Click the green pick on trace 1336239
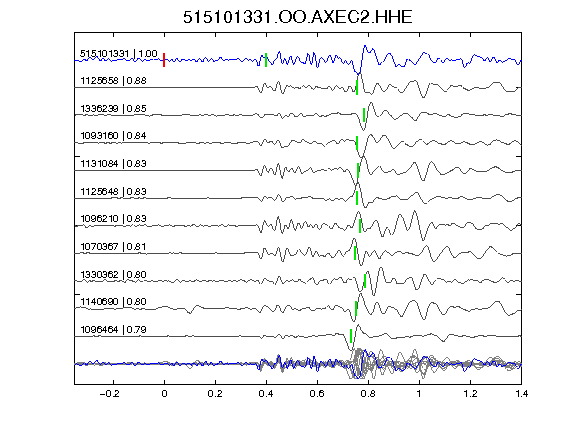The image size is (576, 432). 364,115
